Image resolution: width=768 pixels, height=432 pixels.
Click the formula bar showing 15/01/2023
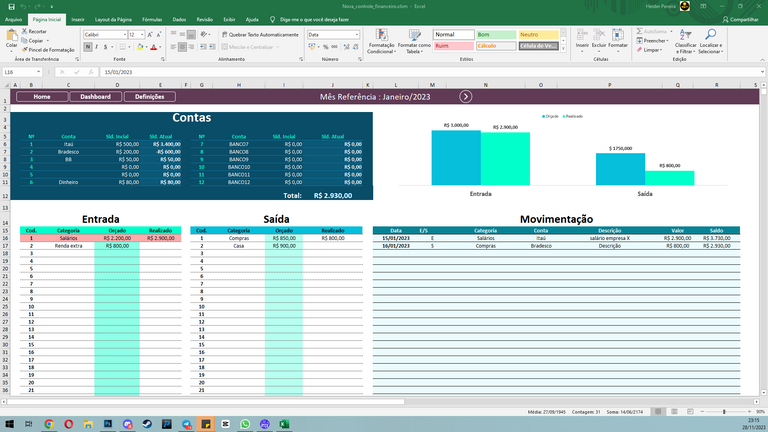point(431,72)
